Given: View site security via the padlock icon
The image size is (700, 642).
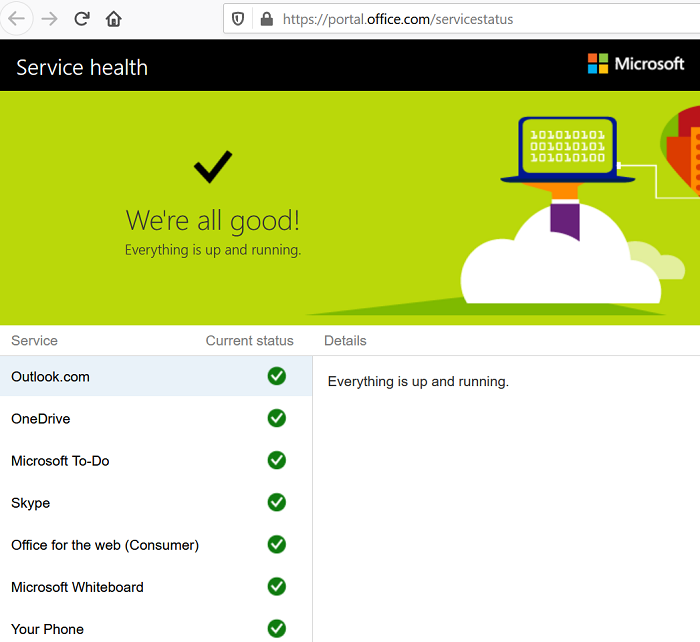Looking at the screenshot, I should pyautogui.click(x=267, y=19).
